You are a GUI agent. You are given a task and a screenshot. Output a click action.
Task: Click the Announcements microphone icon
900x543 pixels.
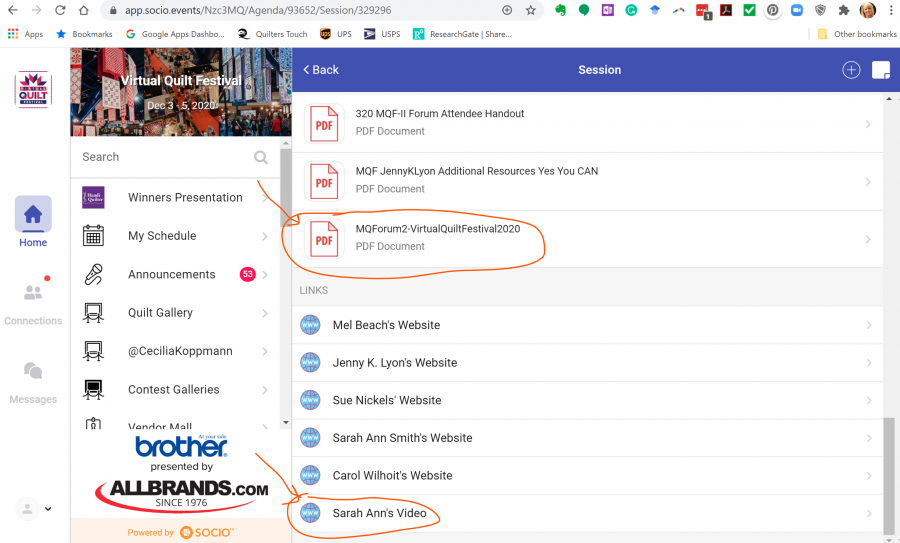(x=93, y=274)
